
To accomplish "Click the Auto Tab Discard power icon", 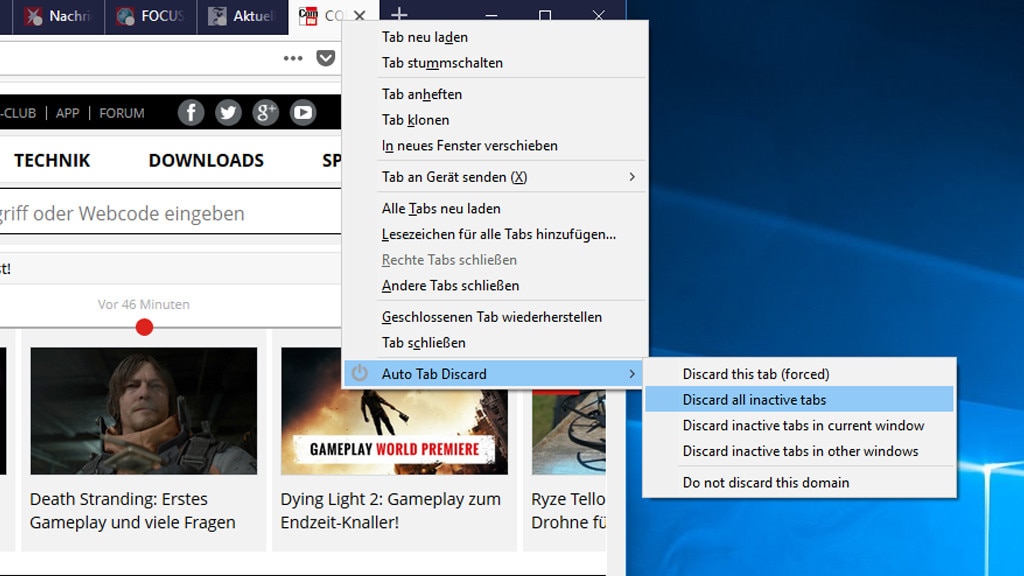I will click(x=361, y=373).
